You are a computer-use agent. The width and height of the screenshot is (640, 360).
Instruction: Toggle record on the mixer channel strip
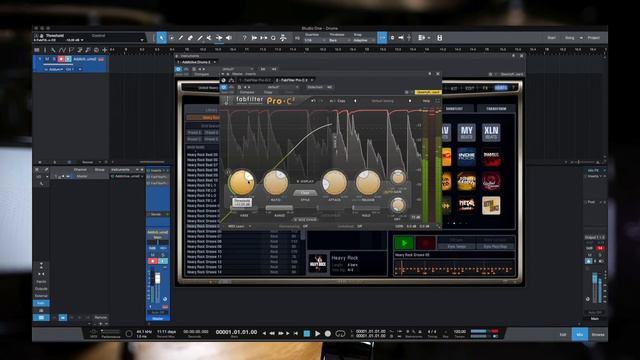coord(153,261)
